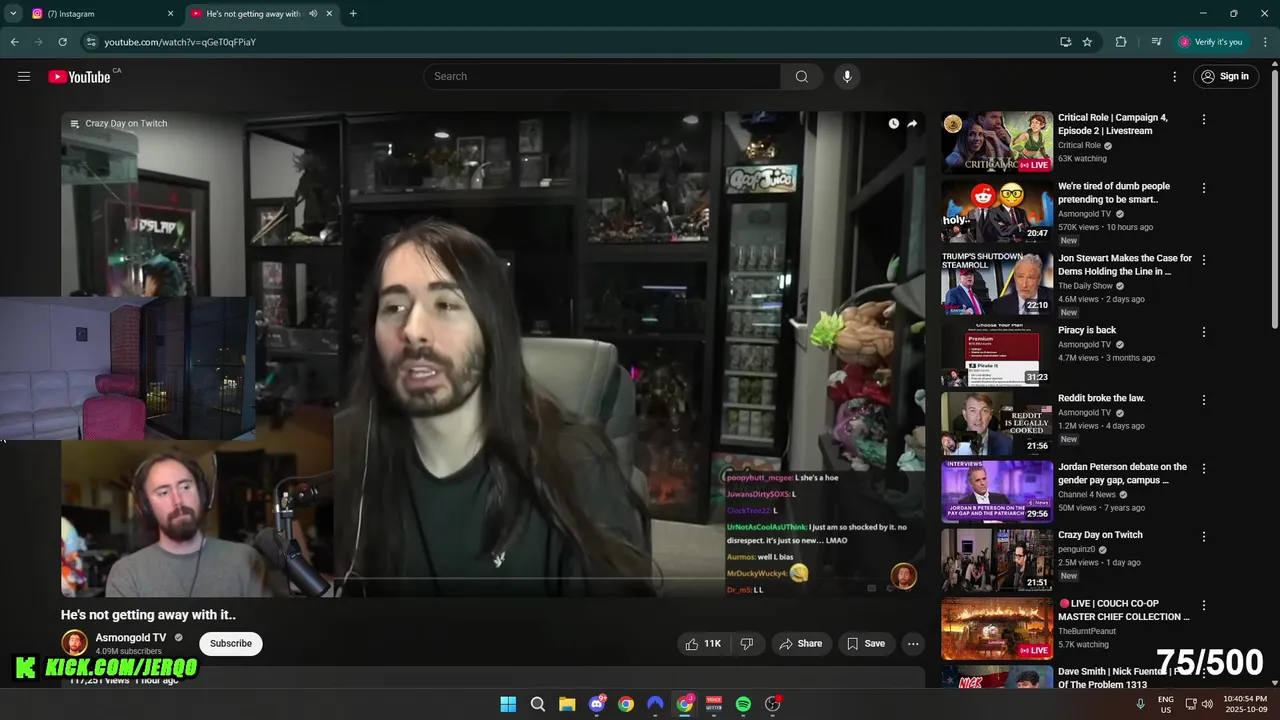The width and height of the screenshot is (1280, 720).
Task: Open 'Piracy is back' video
Action: 1087,330
